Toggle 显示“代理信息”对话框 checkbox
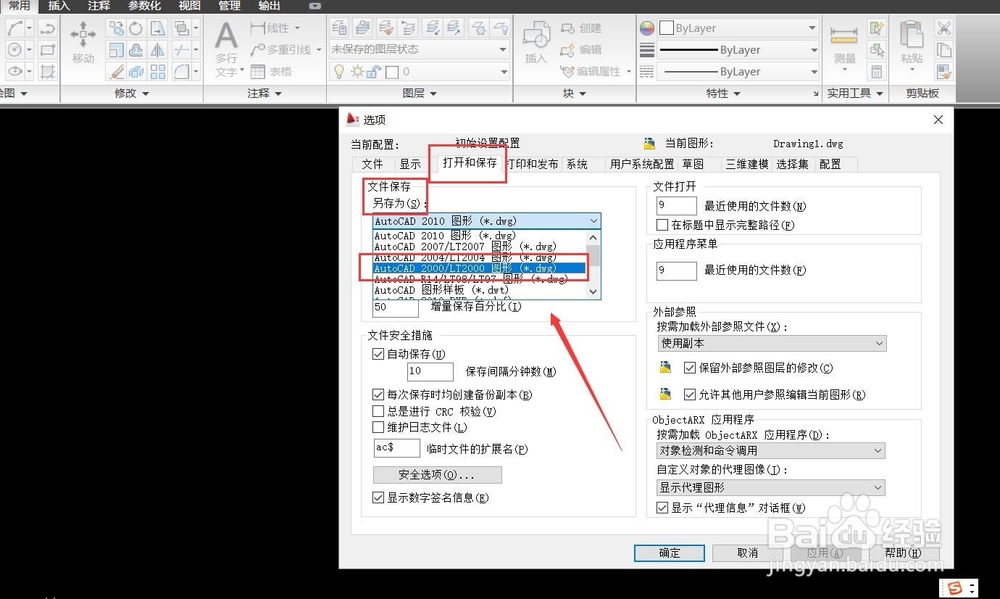Viewport: 1000px width, 599px height. pos(662,507)
